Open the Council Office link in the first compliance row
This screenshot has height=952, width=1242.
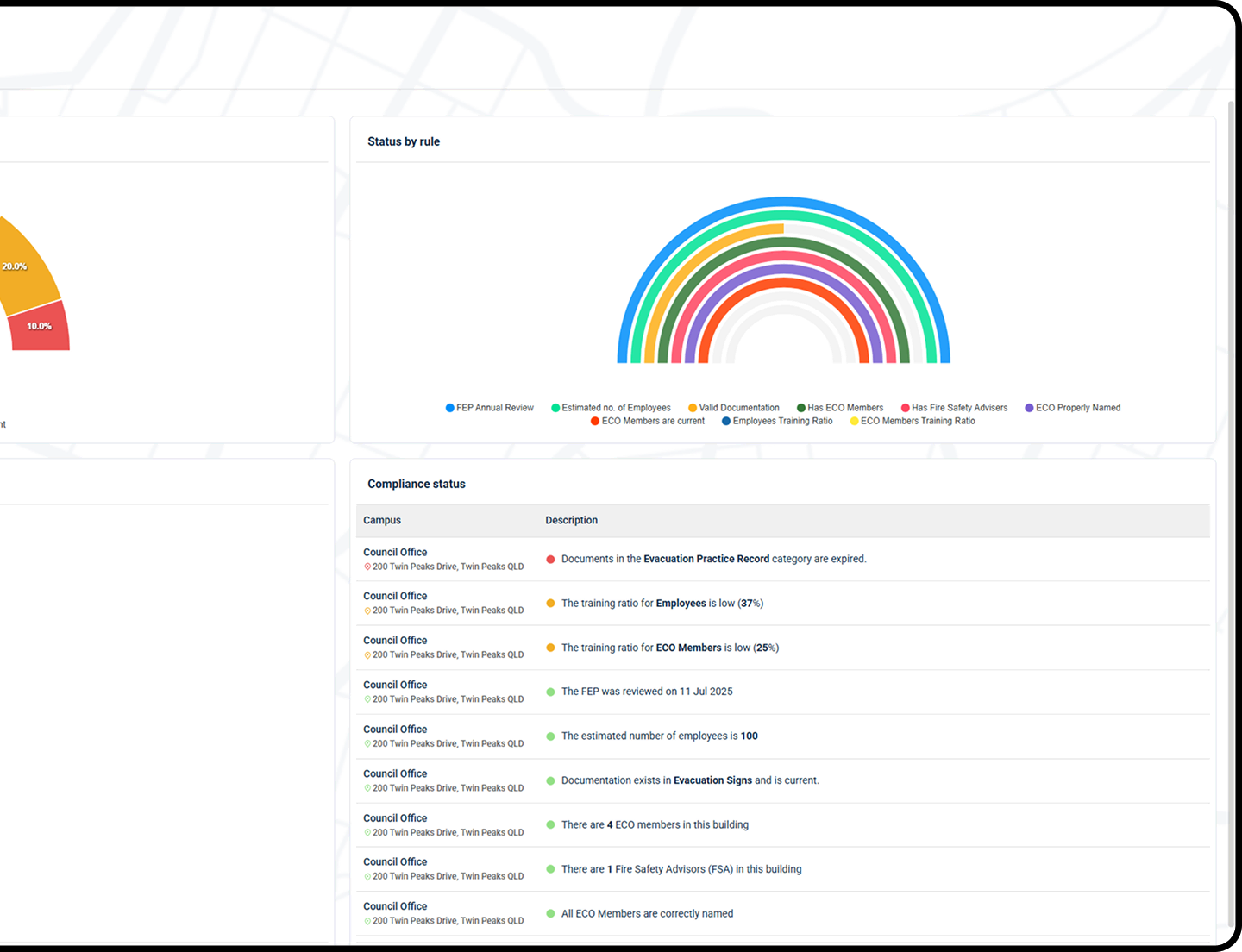(394, 552)
